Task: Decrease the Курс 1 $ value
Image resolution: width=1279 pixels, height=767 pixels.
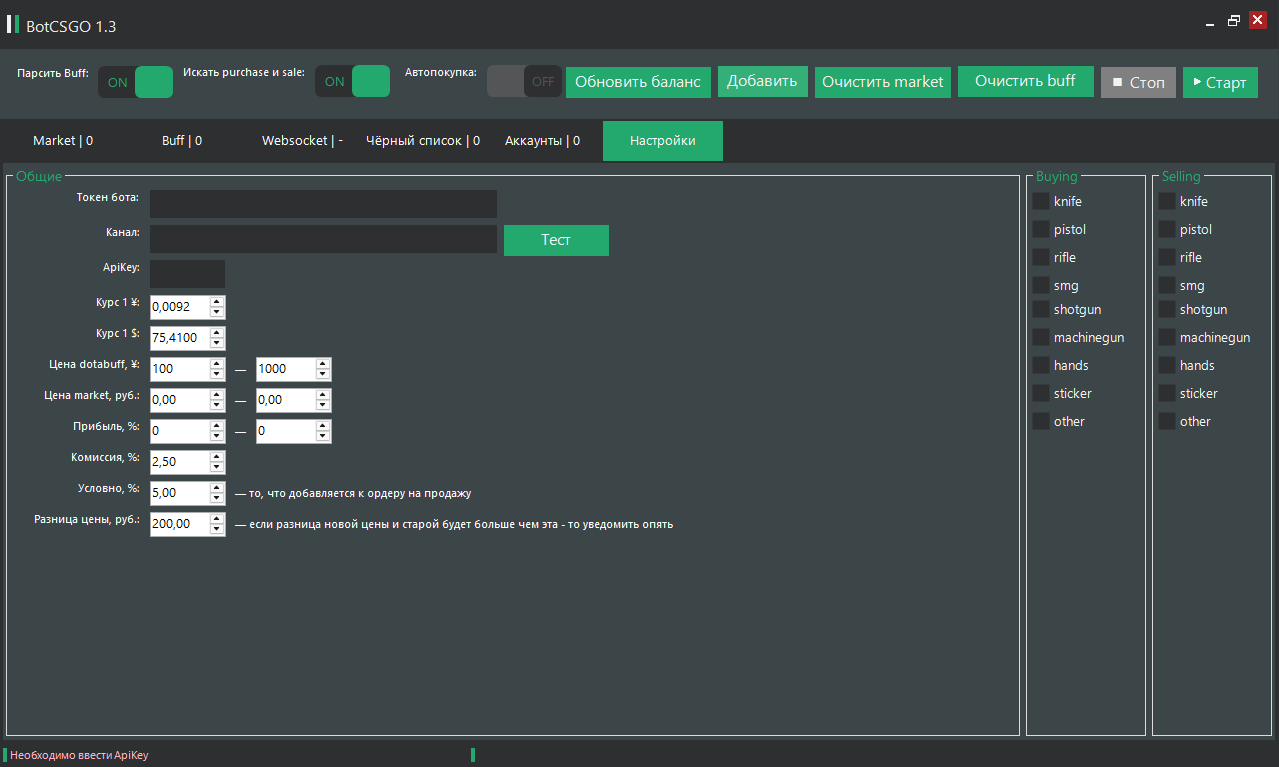Action: 217,344
